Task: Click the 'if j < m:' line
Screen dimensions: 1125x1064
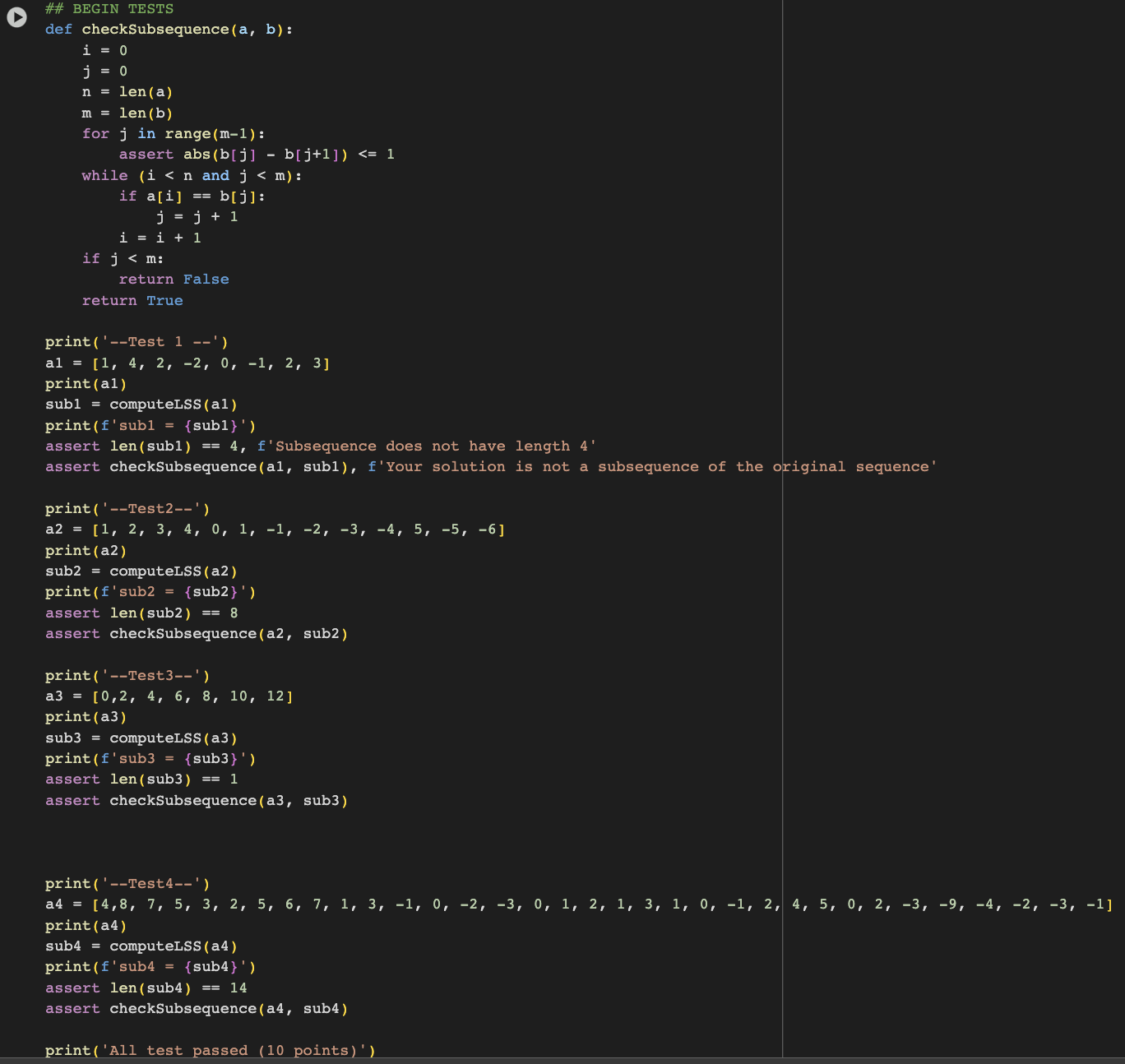Action: click(123, 259)
